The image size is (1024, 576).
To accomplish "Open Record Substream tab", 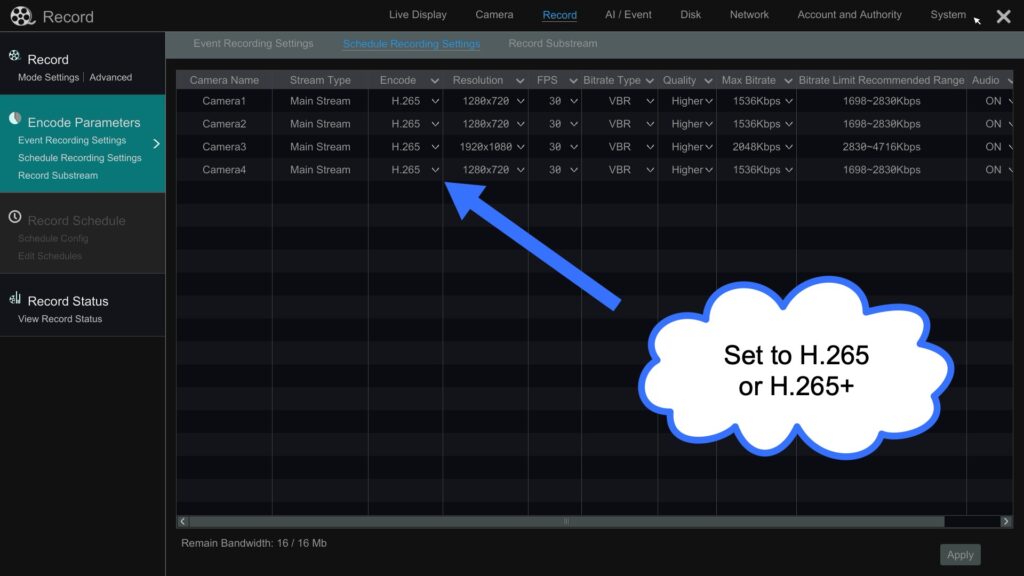I will pyautogui.click(x=552, y=44).
